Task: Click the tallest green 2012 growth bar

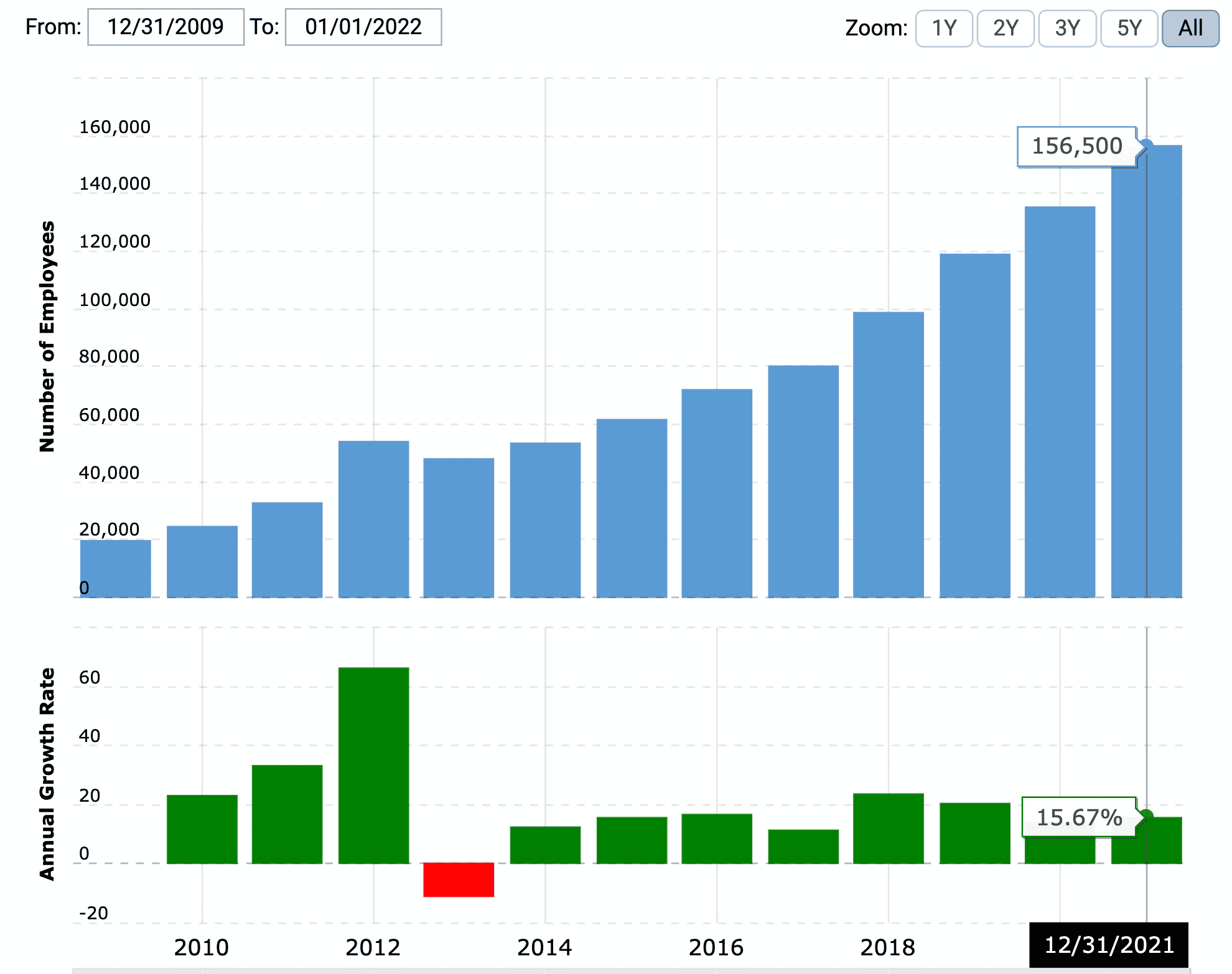Action: coord(373,765)
